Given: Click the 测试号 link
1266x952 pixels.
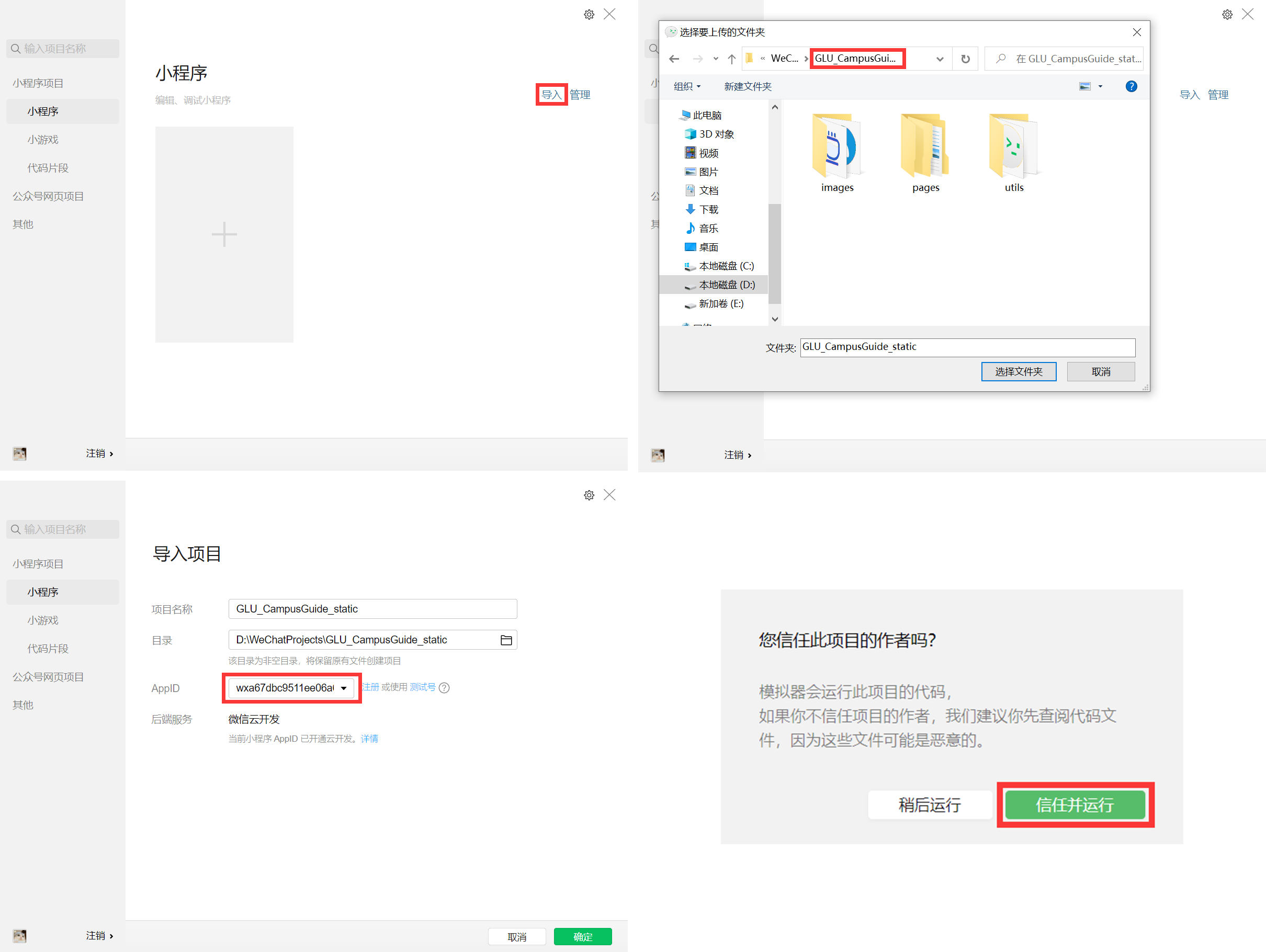Looking at the screenshot, I should point(422,687).
